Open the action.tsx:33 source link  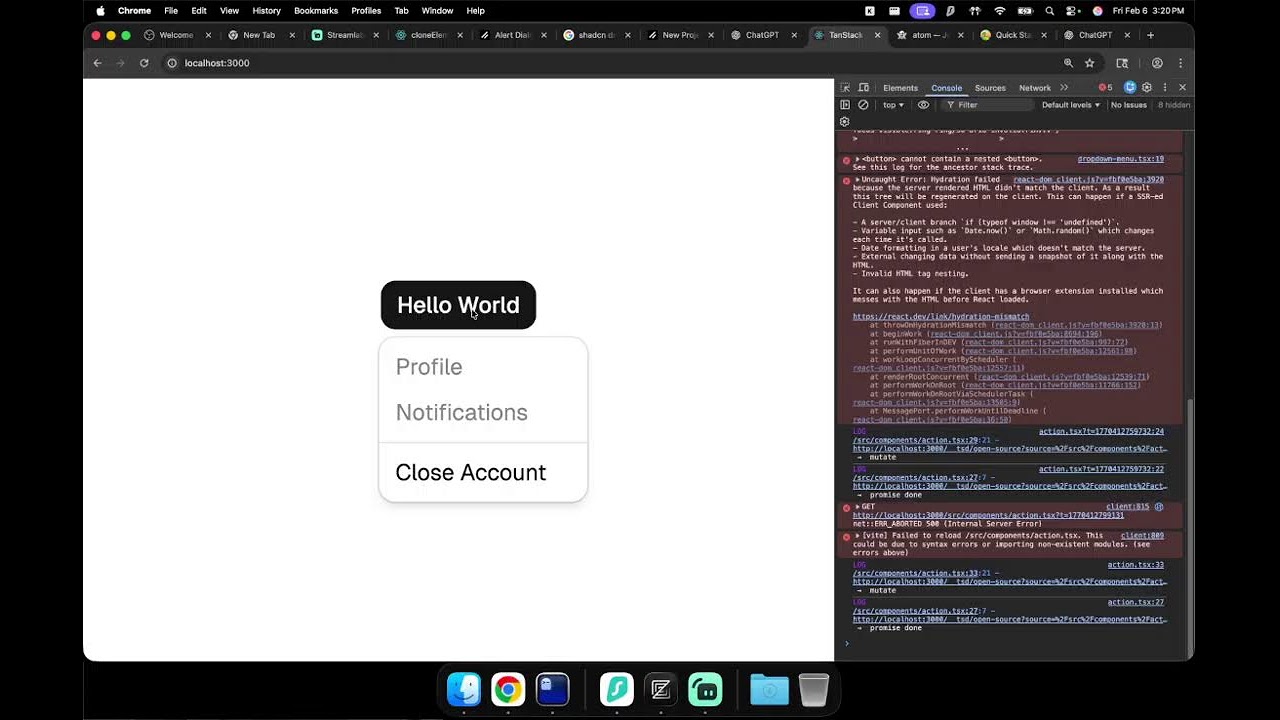point(1135,565)
